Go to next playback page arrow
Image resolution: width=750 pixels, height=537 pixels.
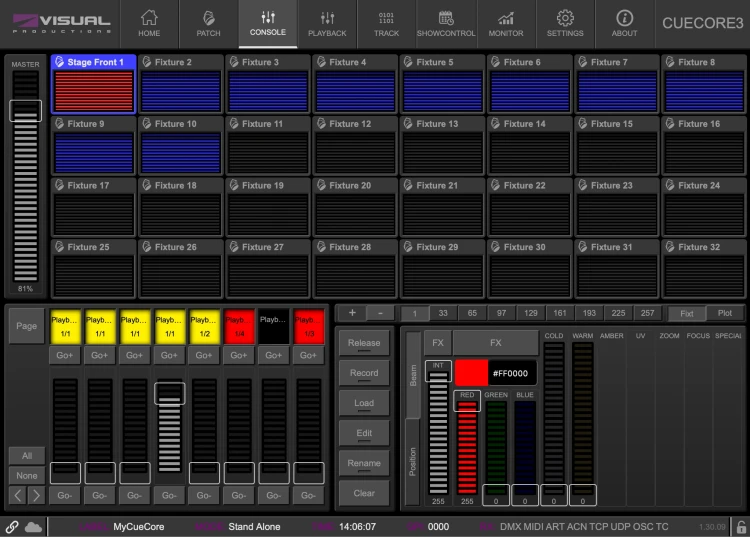[36, 495]
